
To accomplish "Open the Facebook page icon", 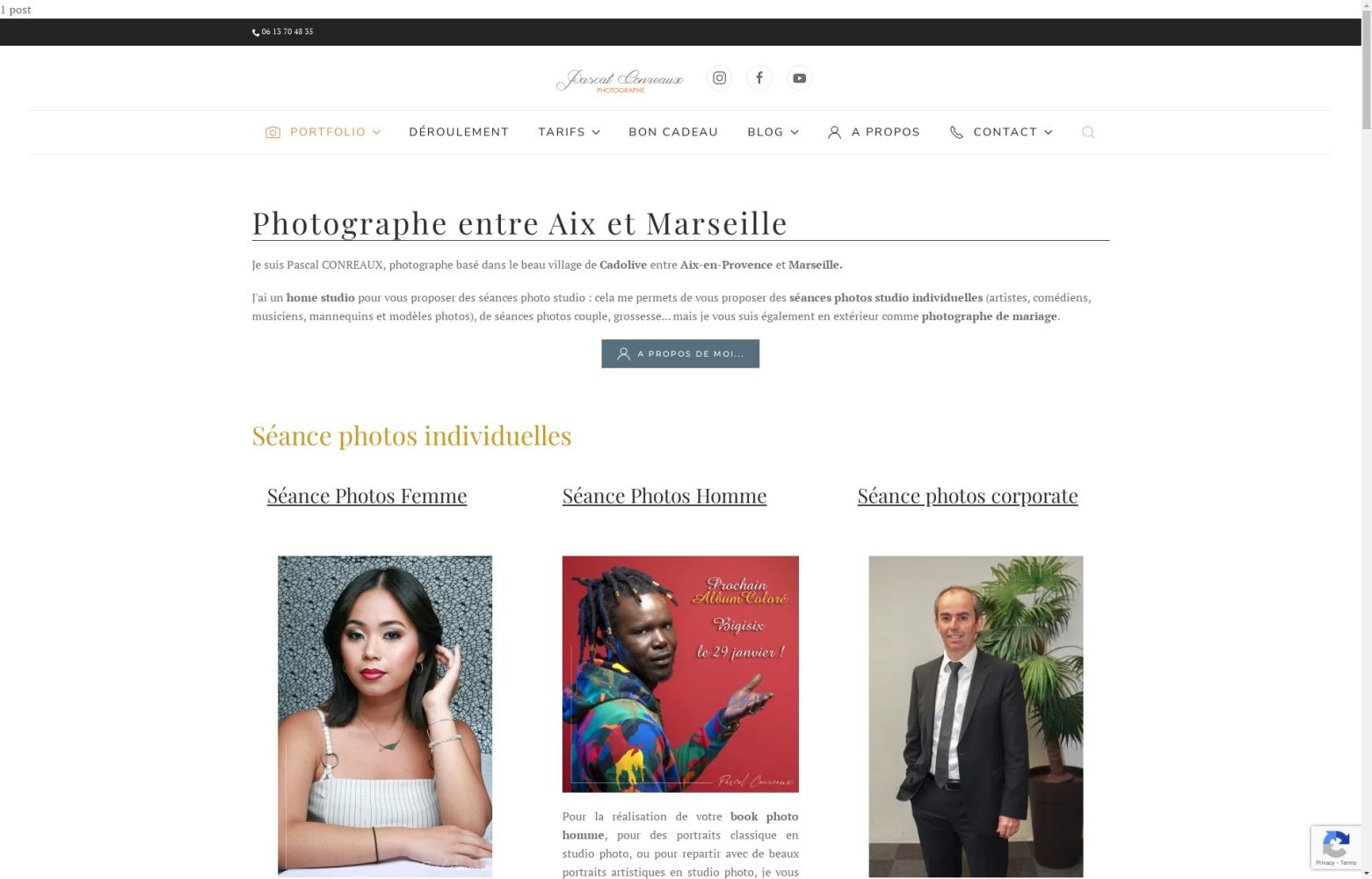I will point(759,78).
